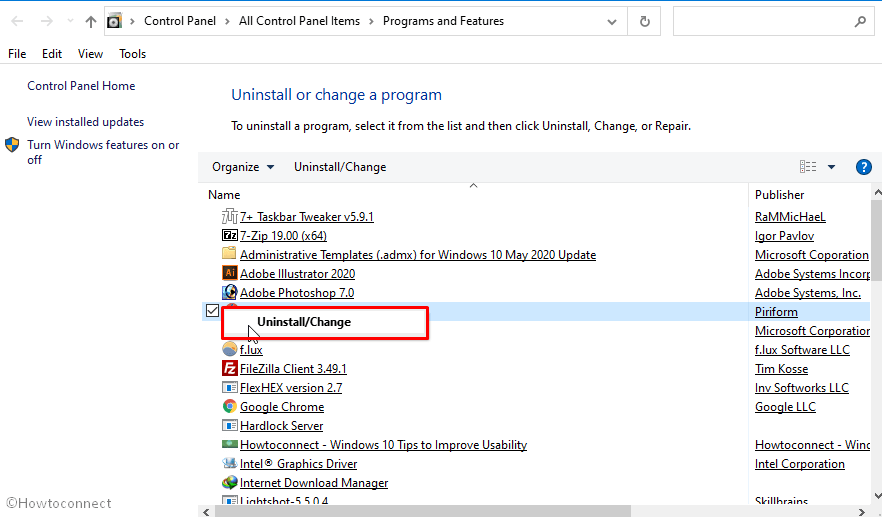The height and width of the screenshot is (517, 882).
Task: Click the f.lux program icon
Action: tap(230, 350)
